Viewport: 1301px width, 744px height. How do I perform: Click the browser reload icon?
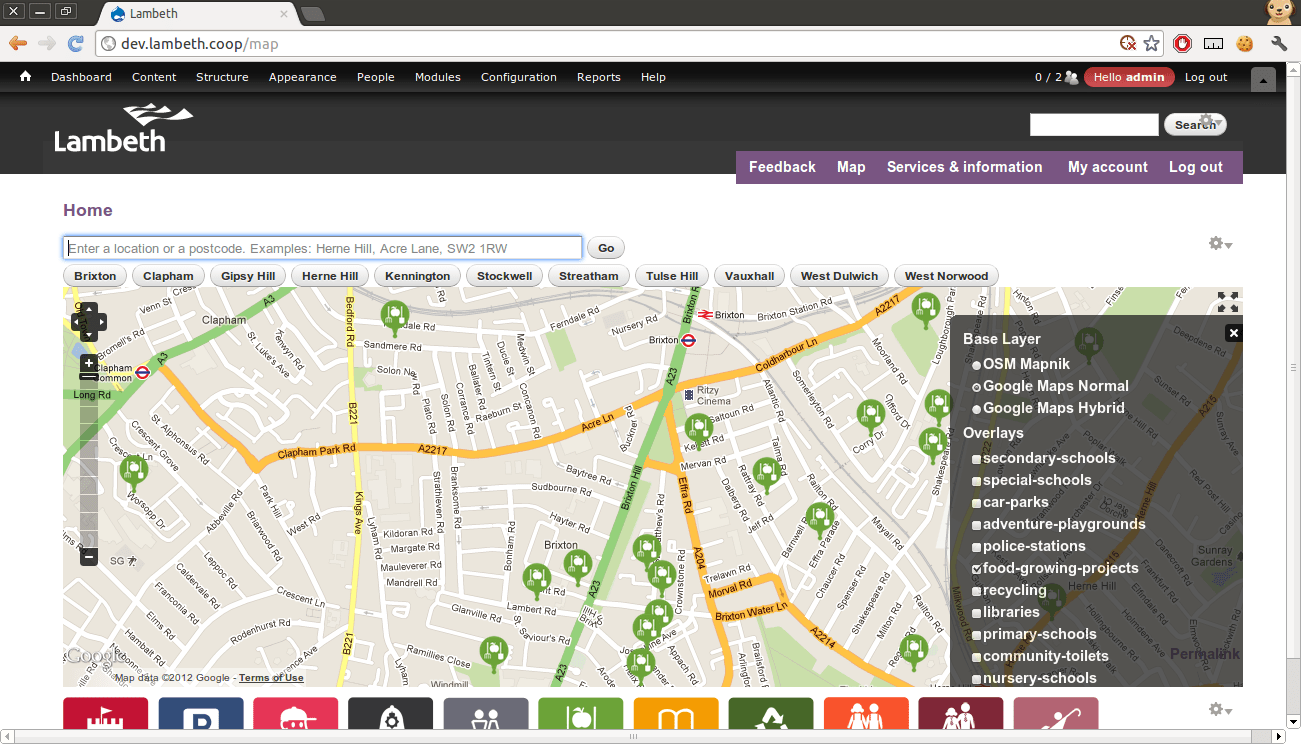pyautogui.click(x=75, y=43)
